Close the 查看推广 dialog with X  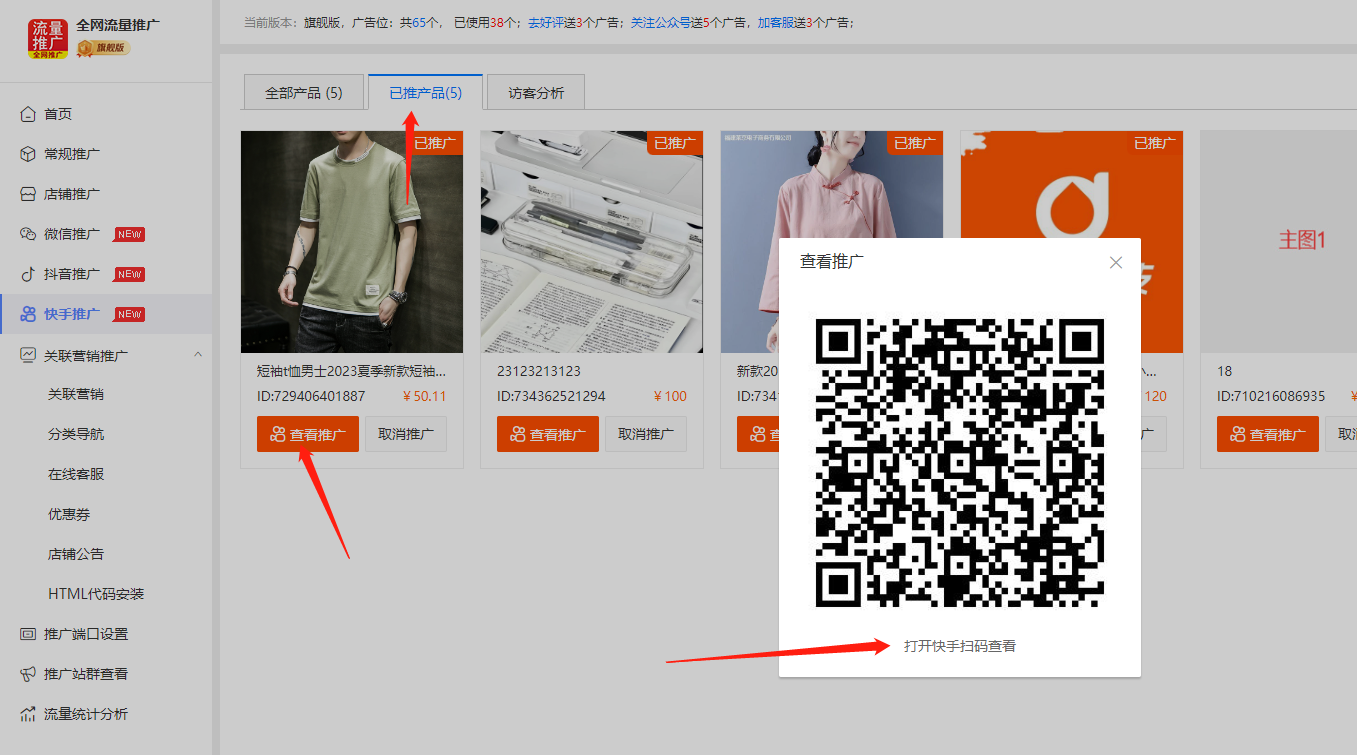click(x=1116, y=262)
